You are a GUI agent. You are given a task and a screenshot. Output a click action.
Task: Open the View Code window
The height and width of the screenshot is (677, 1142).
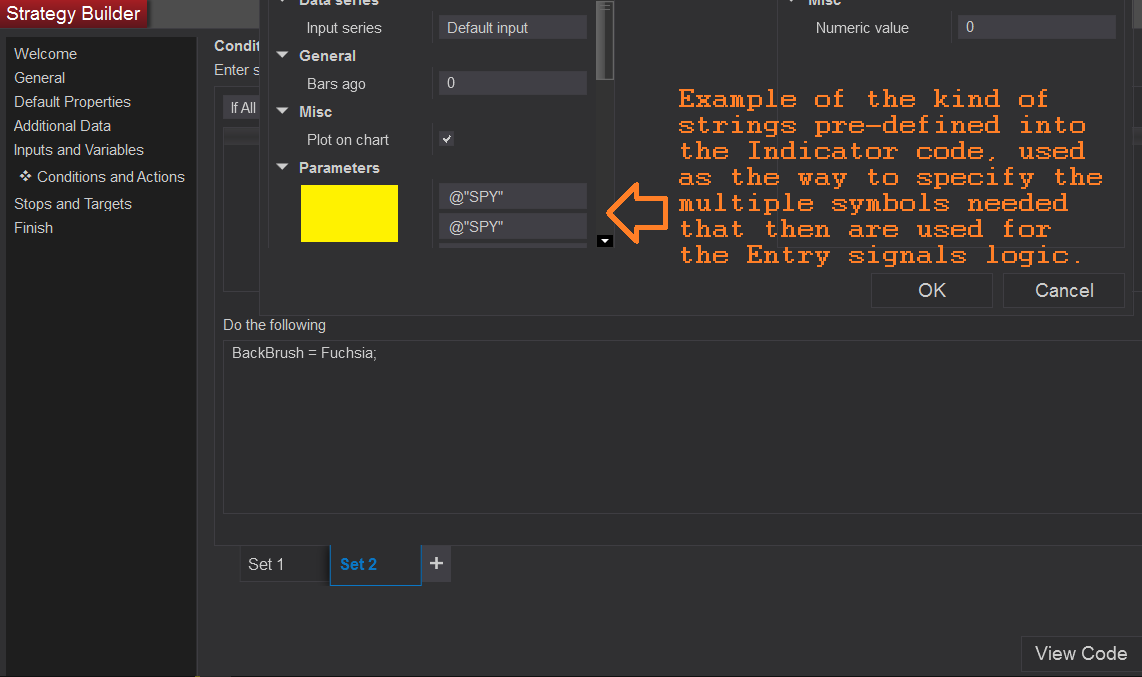click(1080, 653)
